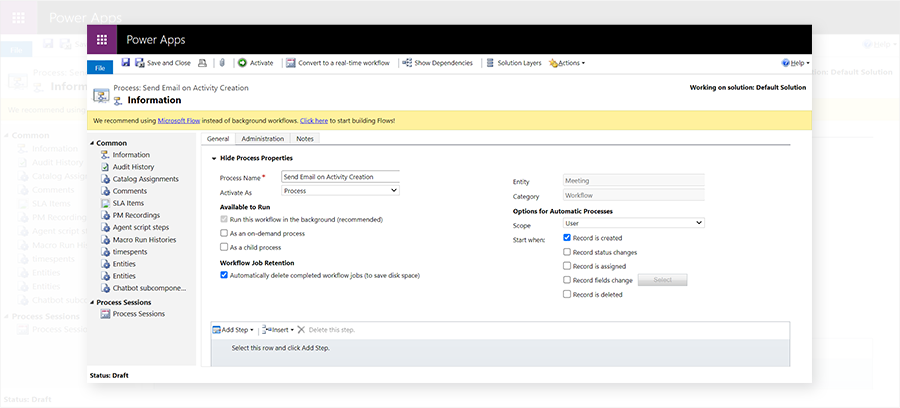900x408 pixels.
Task: Click Delete this step
Action: pyautogui.click(x=326, y=330)
